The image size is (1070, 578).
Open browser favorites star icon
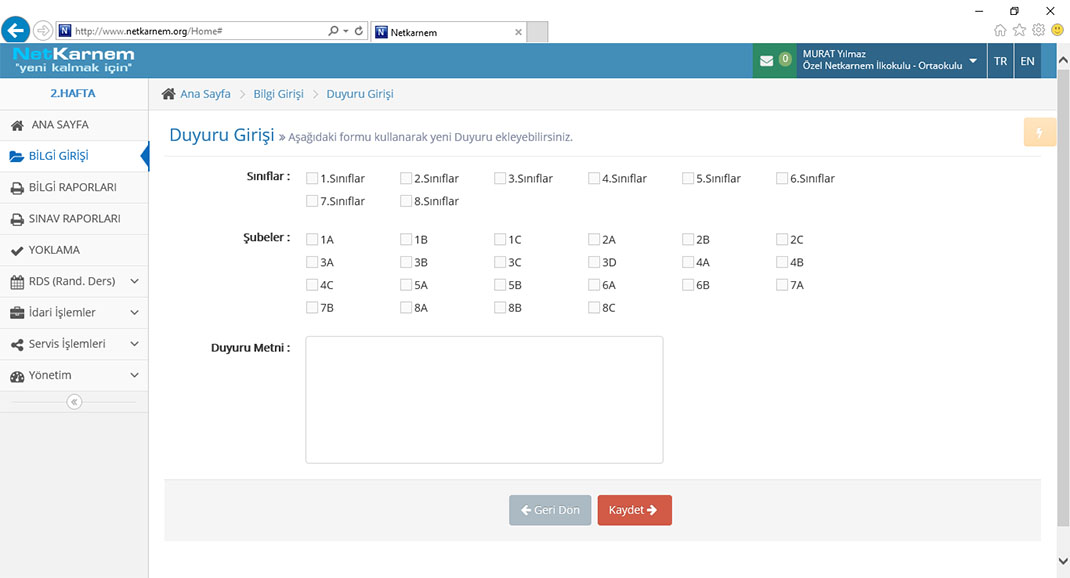[x=1019, y=30]
